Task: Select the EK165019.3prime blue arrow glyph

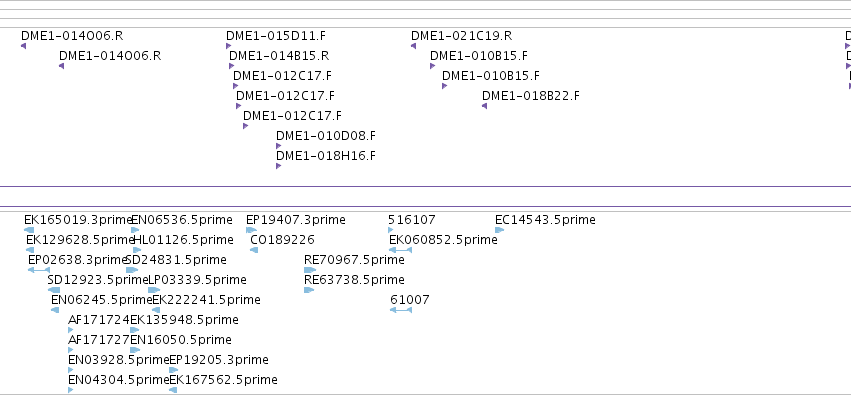Action: pyautogui.click(x=29, y=230)
